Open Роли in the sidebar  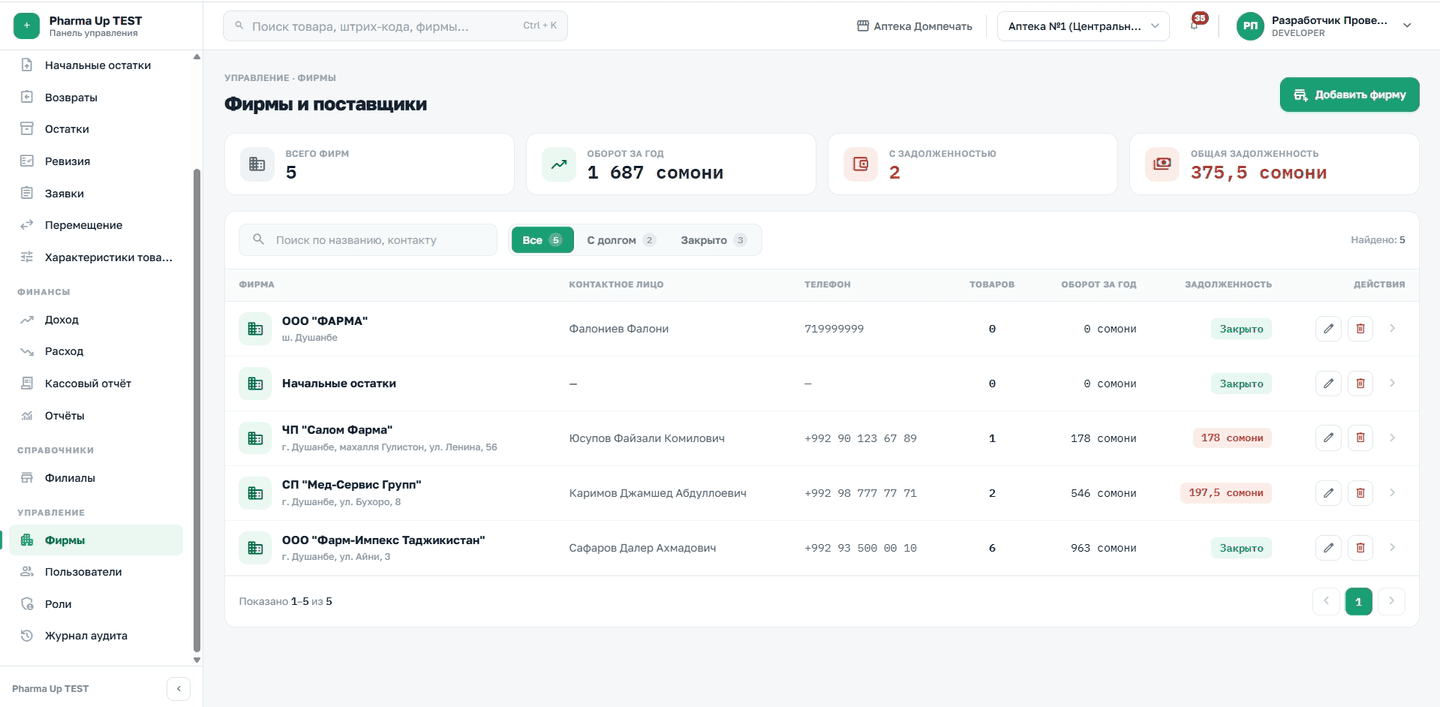tap(96, 604)
